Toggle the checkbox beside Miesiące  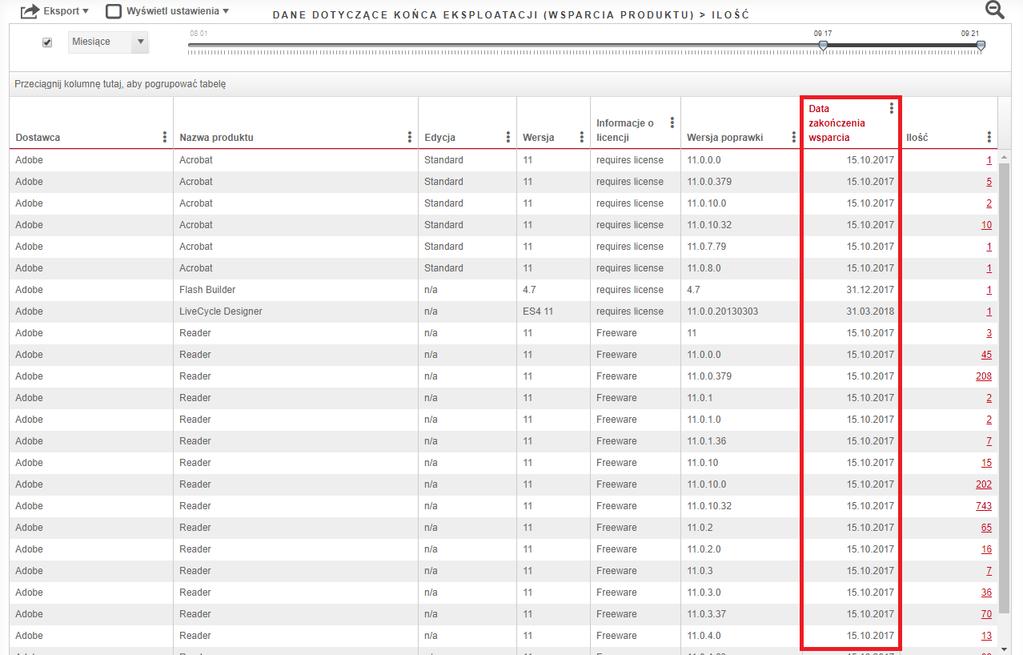pos(47,42)
